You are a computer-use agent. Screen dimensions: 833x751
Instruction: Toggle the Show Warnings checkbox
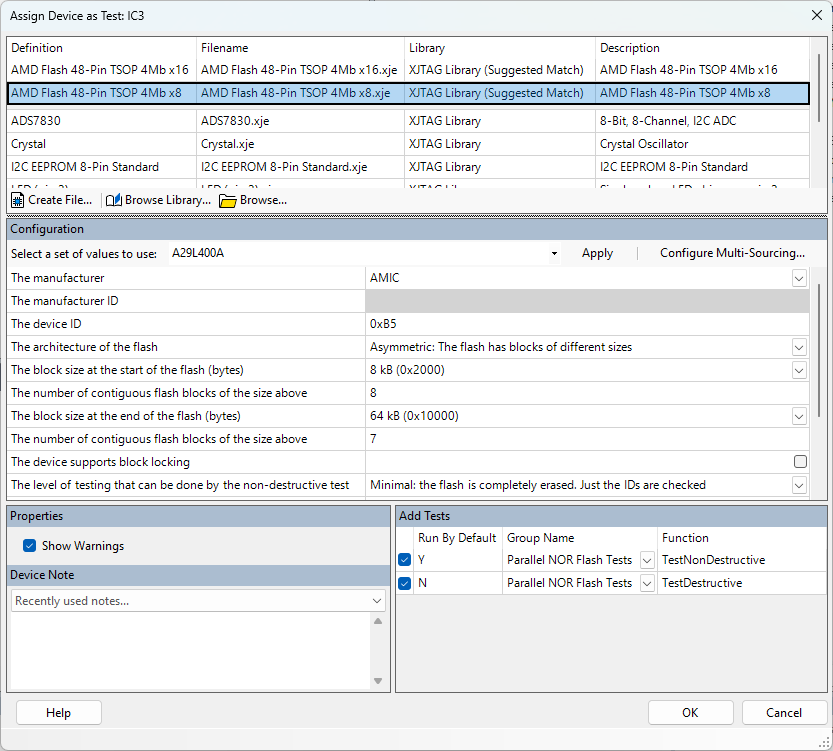pyautogui.click(x=29, y=546)
